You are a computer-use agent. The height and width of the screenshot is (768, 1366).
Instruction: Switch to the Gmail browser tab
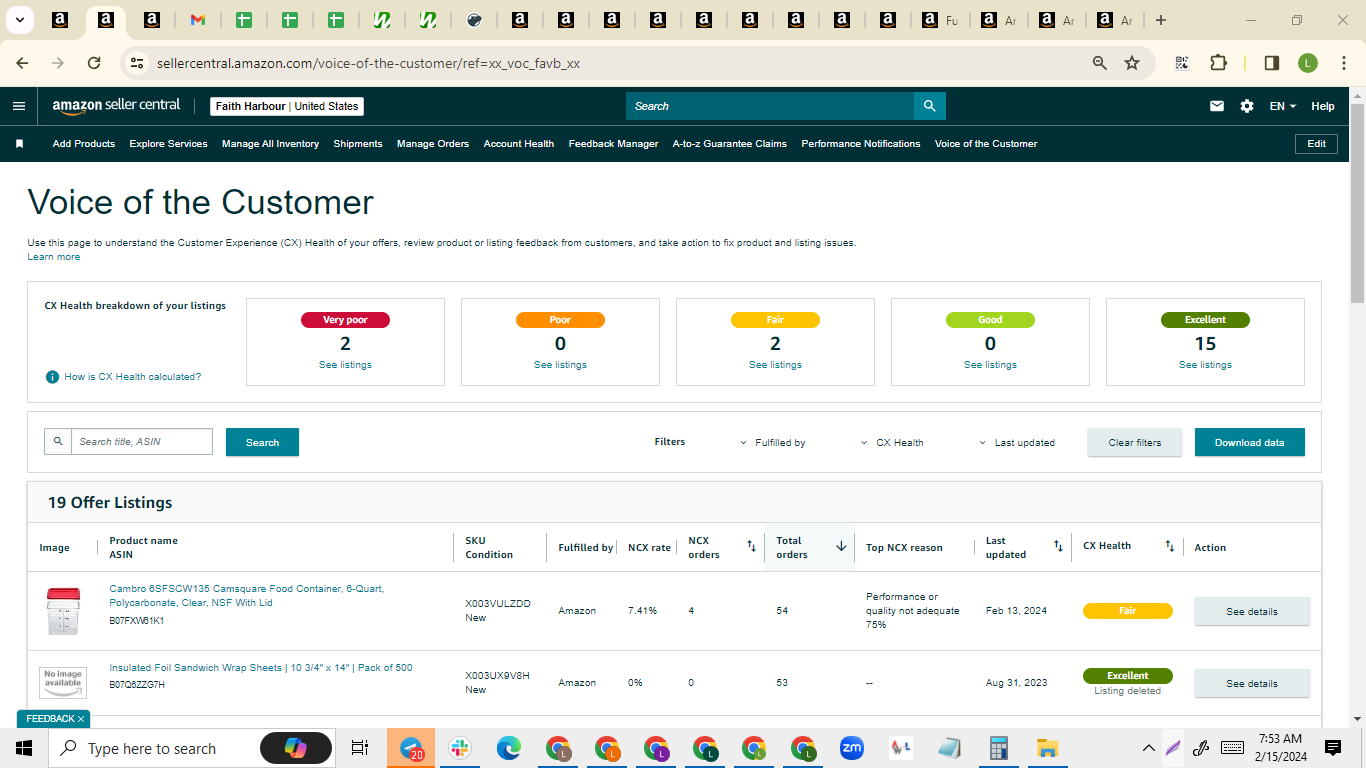198,20
